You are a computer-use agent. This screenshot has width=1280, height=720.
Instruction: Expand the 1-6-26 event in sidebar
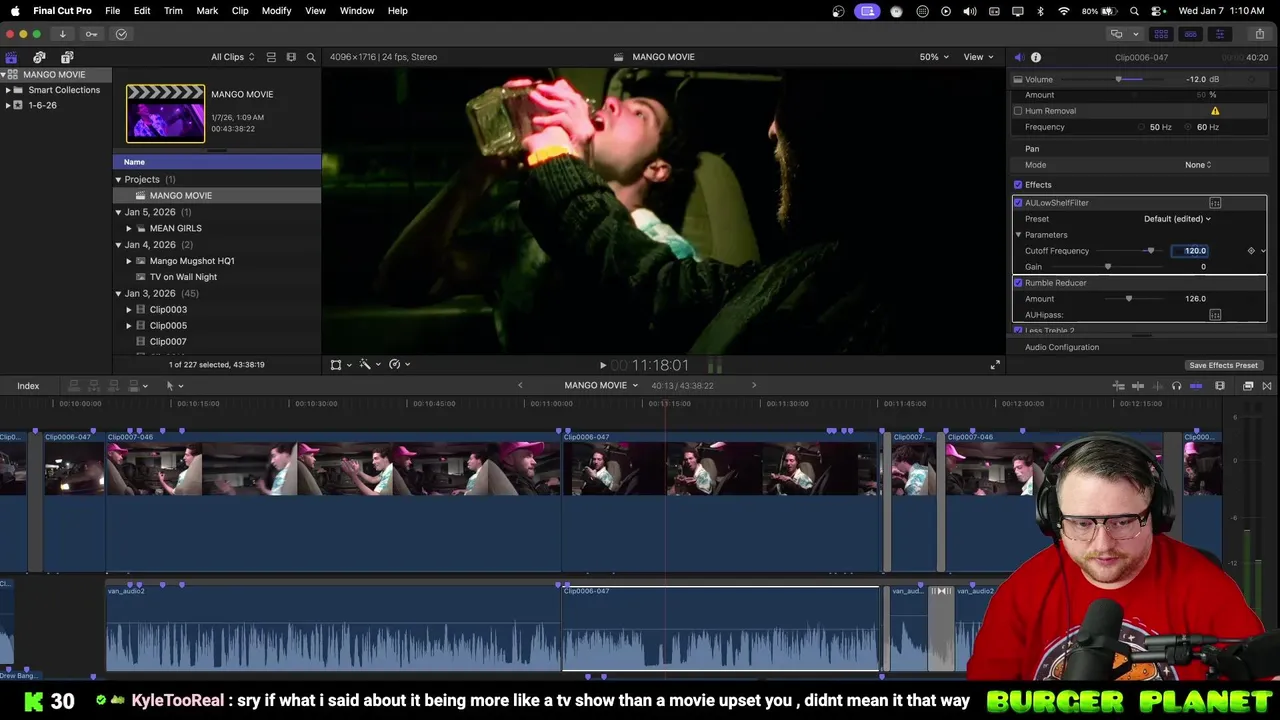(8, 105)
